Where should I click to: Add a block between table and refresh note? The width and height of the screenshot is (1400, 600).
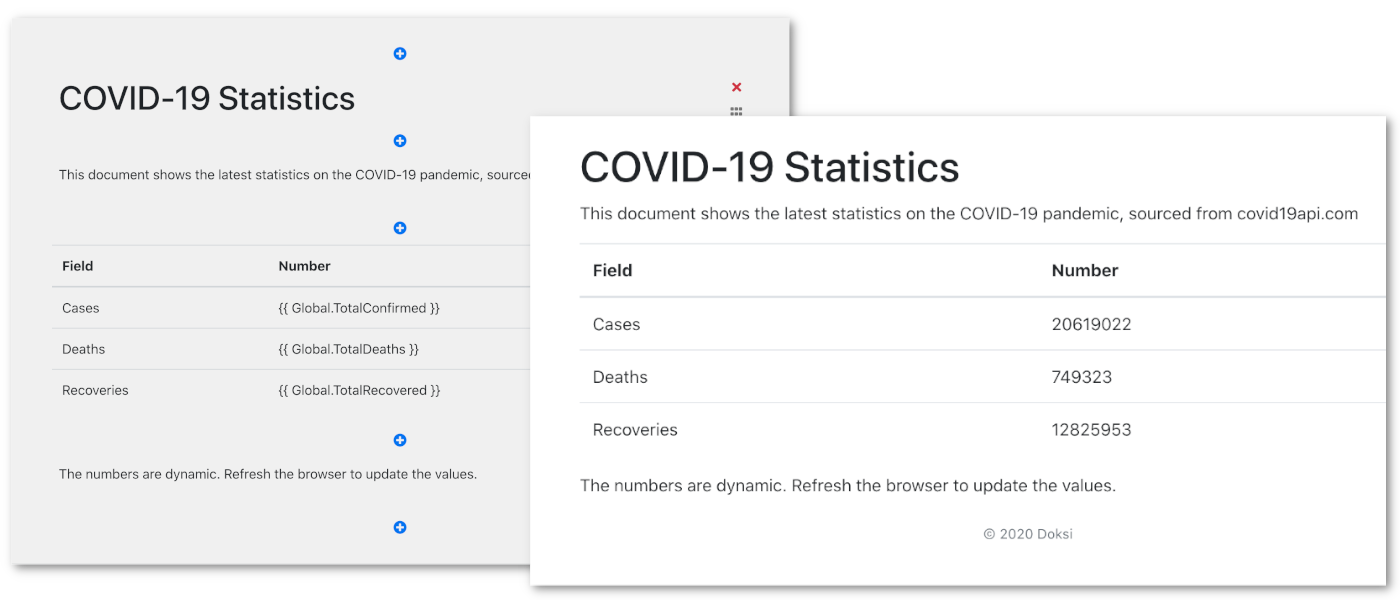400,440
